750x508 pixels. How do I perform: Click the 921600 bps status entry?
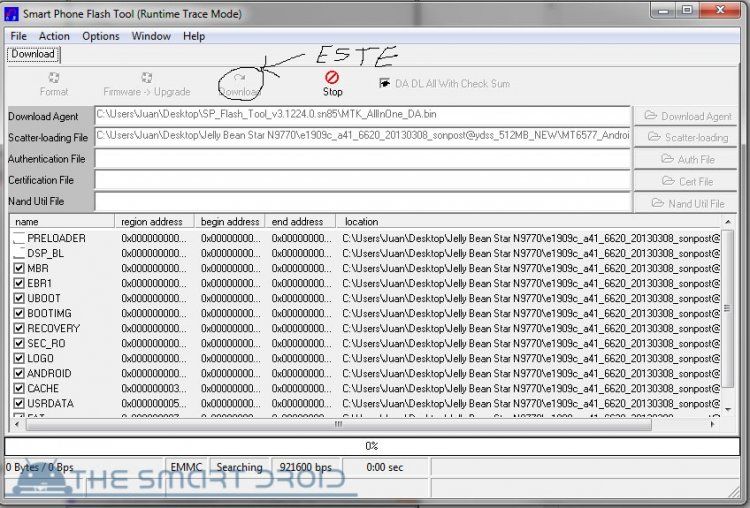click(x=306, y=467)
